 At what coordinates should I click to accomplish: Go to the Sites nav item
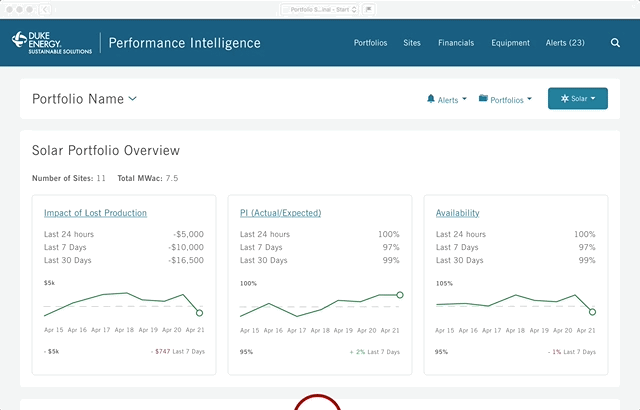pos(412,43)
